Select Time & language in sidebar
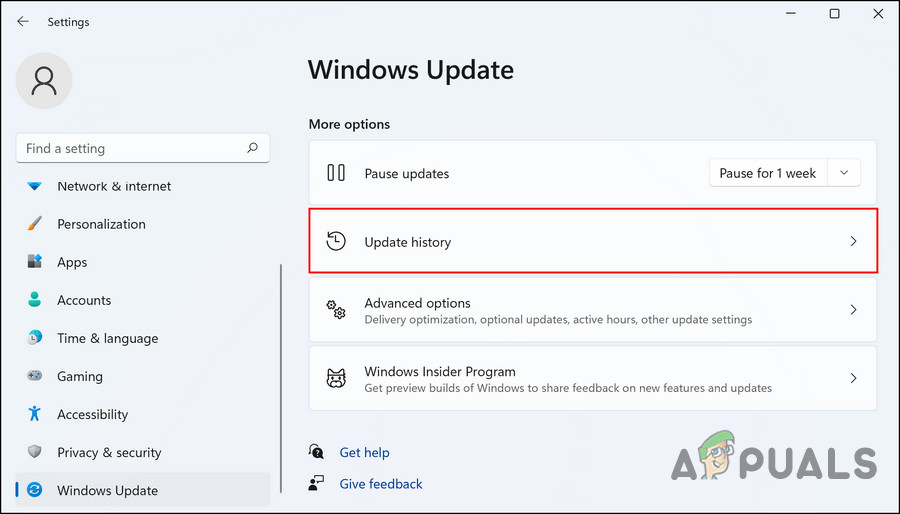The height and width of the screenshot is (514, 900). pyautogui.click(x=107, y=338)
